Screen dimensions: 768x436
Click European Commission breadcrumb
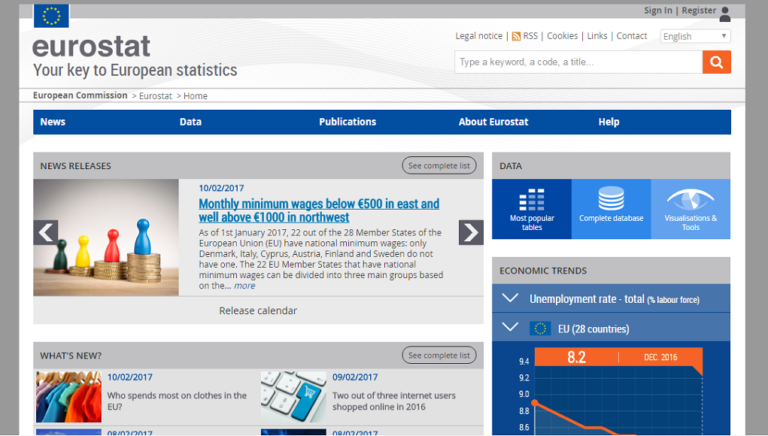(80, 96)
